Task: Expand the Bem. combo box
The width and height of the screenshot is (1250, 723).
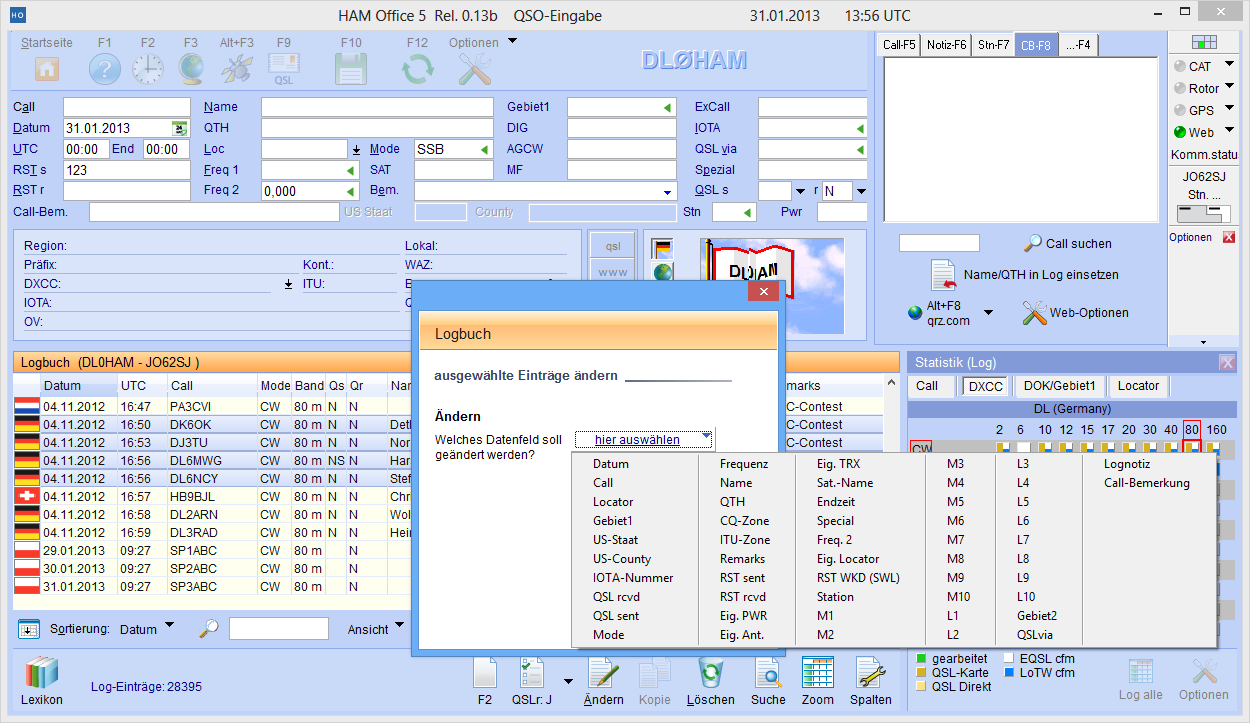Action: 667,191
